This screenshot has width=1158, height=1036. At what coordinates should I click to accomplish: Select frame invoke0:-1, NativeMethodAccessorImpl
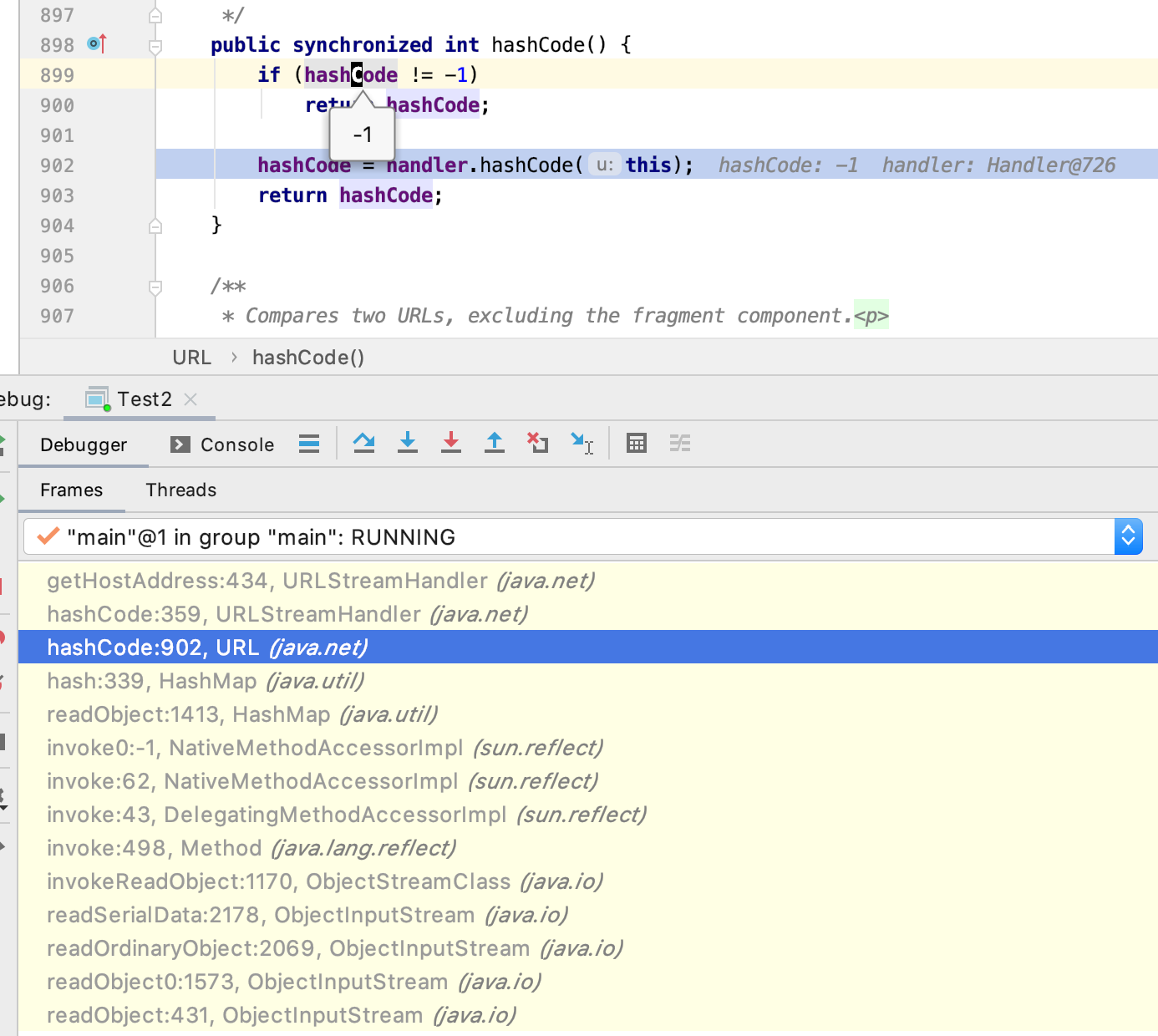pos(588,748)
